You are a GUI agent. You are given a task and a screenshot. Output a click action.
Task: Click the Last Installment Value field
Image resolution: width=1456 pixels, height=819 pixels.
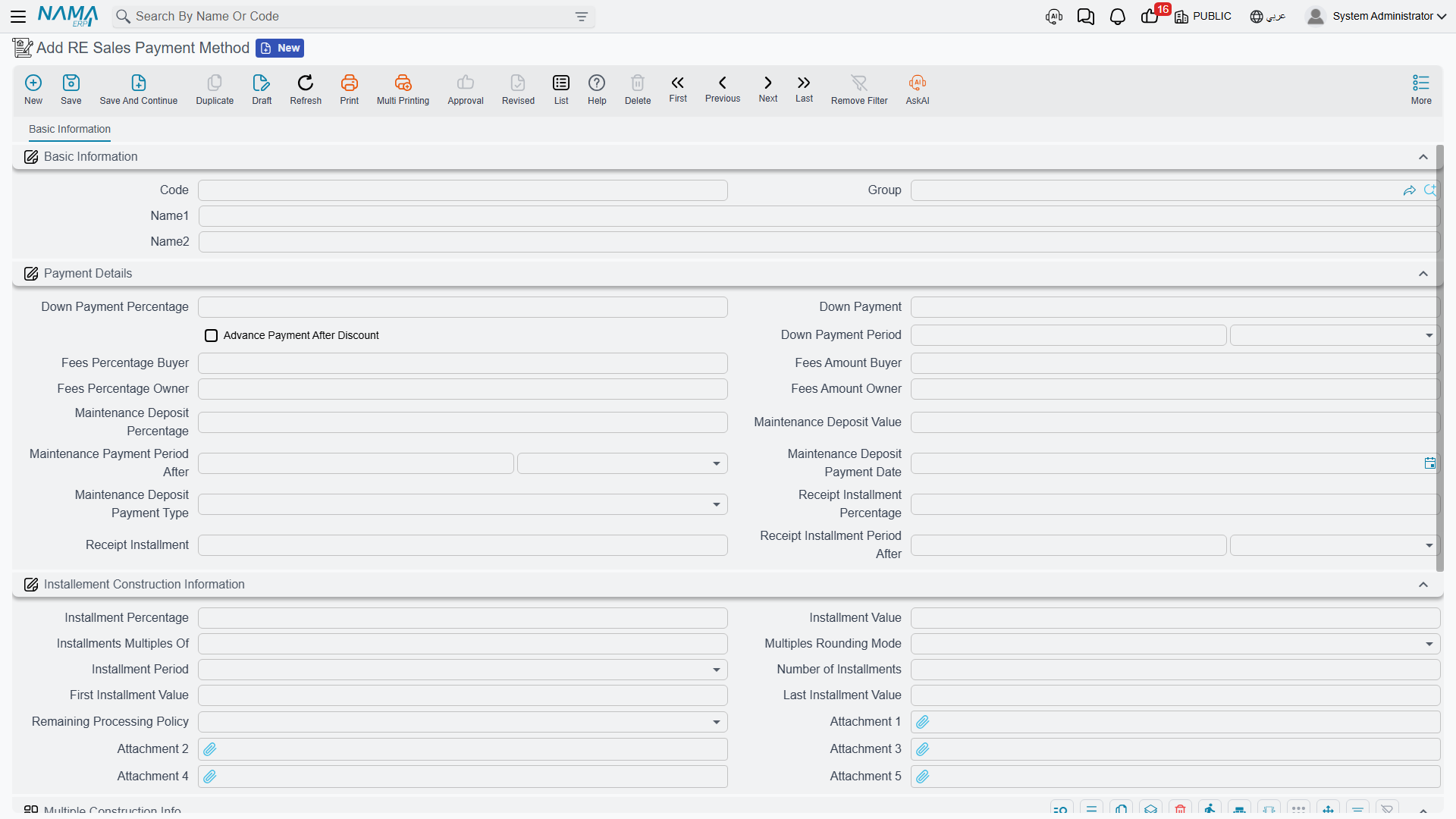tap(1175, 695)
